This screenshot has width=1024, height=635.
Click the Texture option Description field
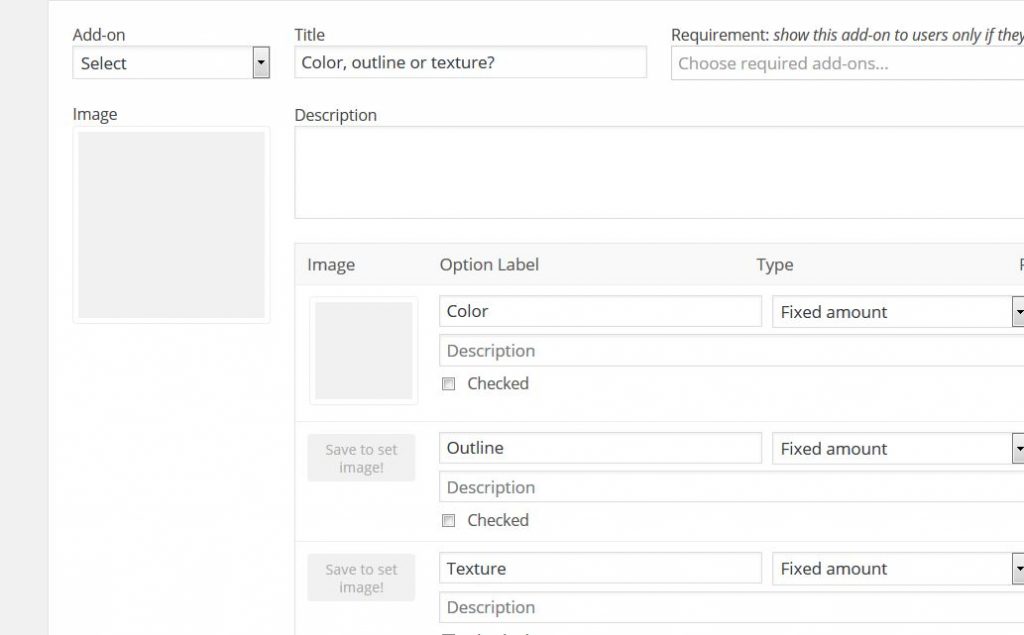point(730,607)
